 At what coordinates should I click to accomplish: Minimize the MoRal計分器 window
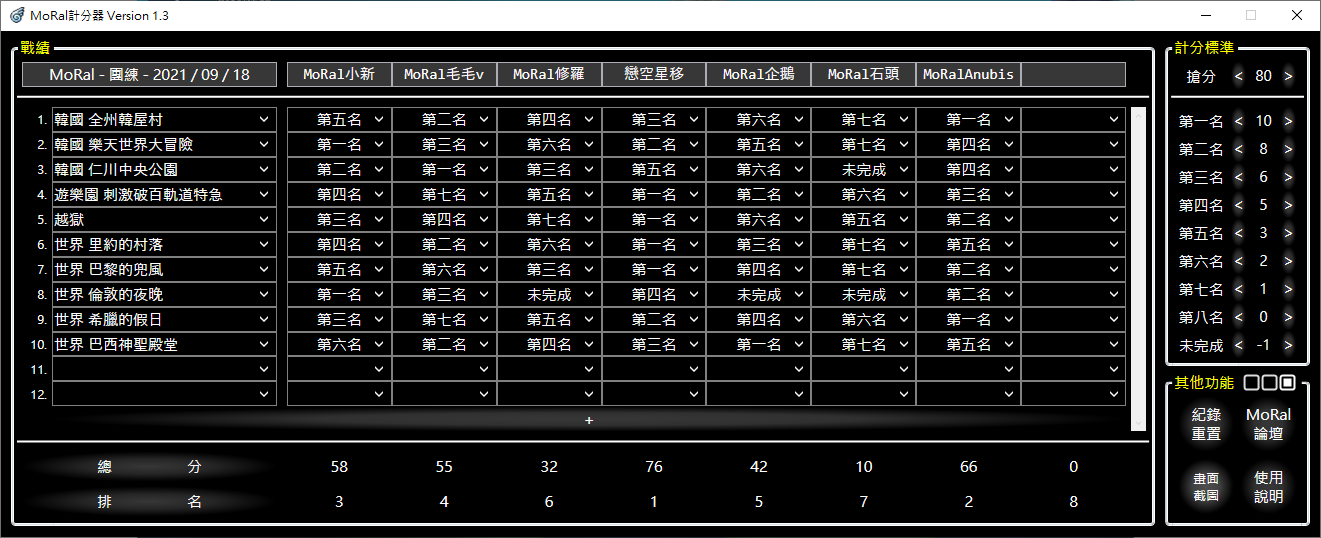pyautogui.click(x=1206, y=15)
